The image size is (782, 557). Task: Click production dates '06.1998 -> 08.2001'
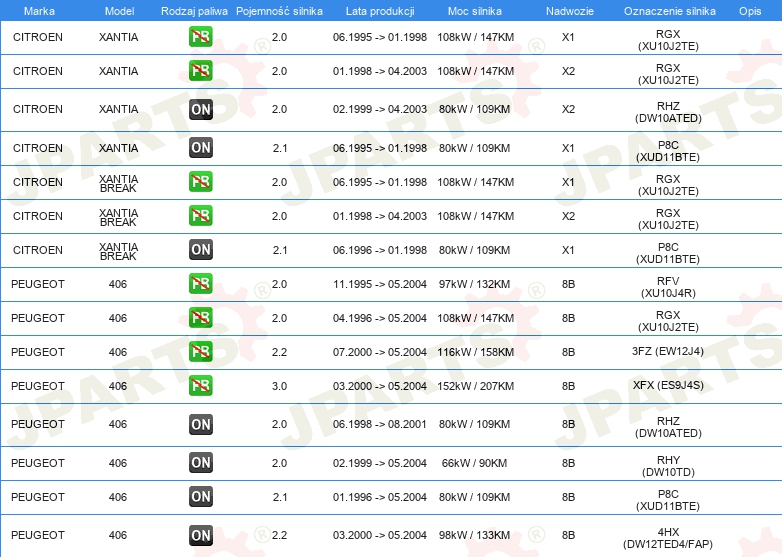(x=380, y=424)
